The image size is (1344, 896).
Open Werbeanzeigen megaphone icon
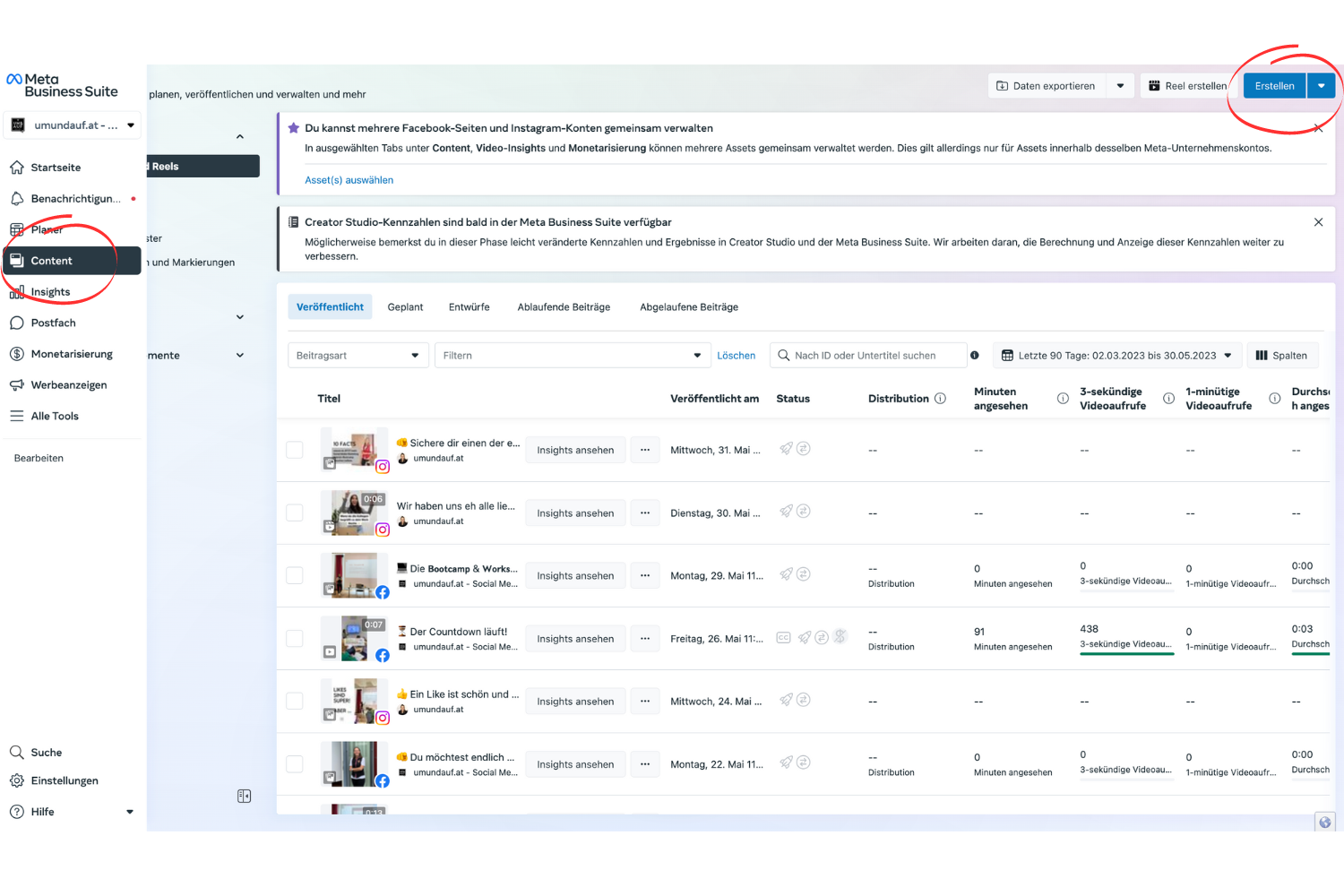[x=17, y=385]
